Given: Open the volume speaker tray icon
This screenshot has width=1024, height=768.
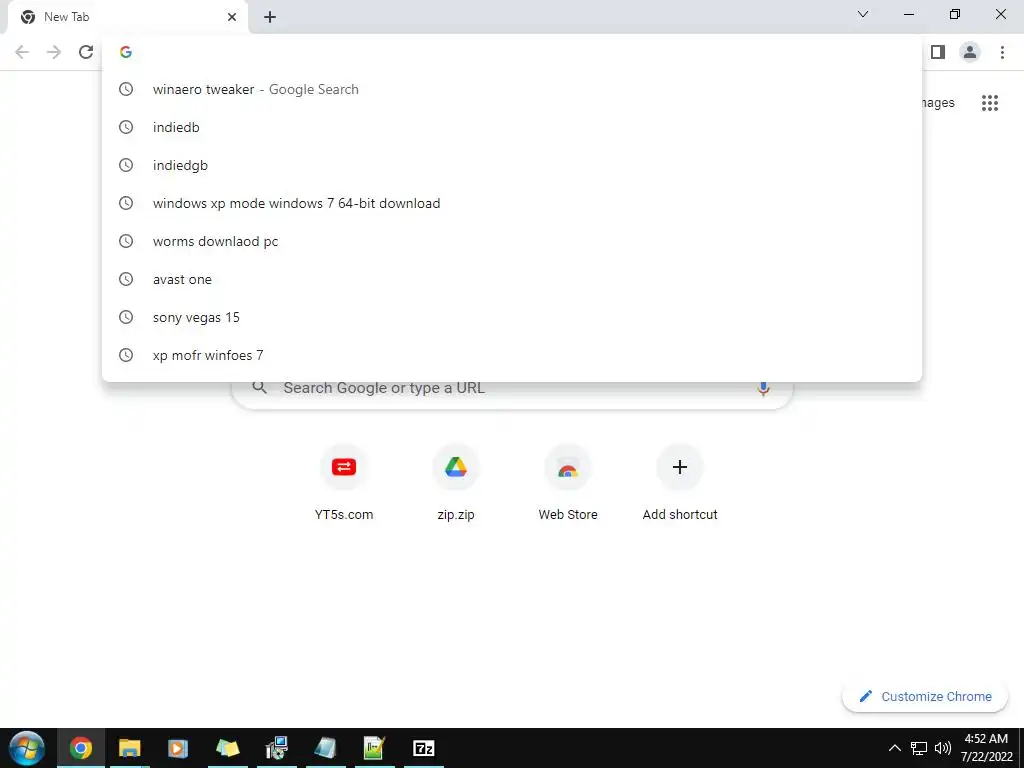Looking at the screenshot, I should click(x=942, y=748).
